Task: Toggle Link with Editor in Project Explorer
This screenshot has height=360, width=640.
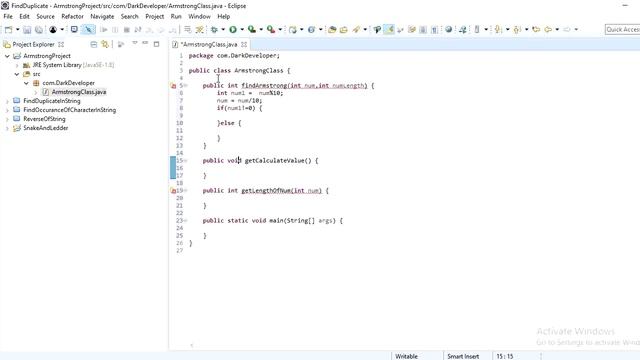Action: point(105,44)
